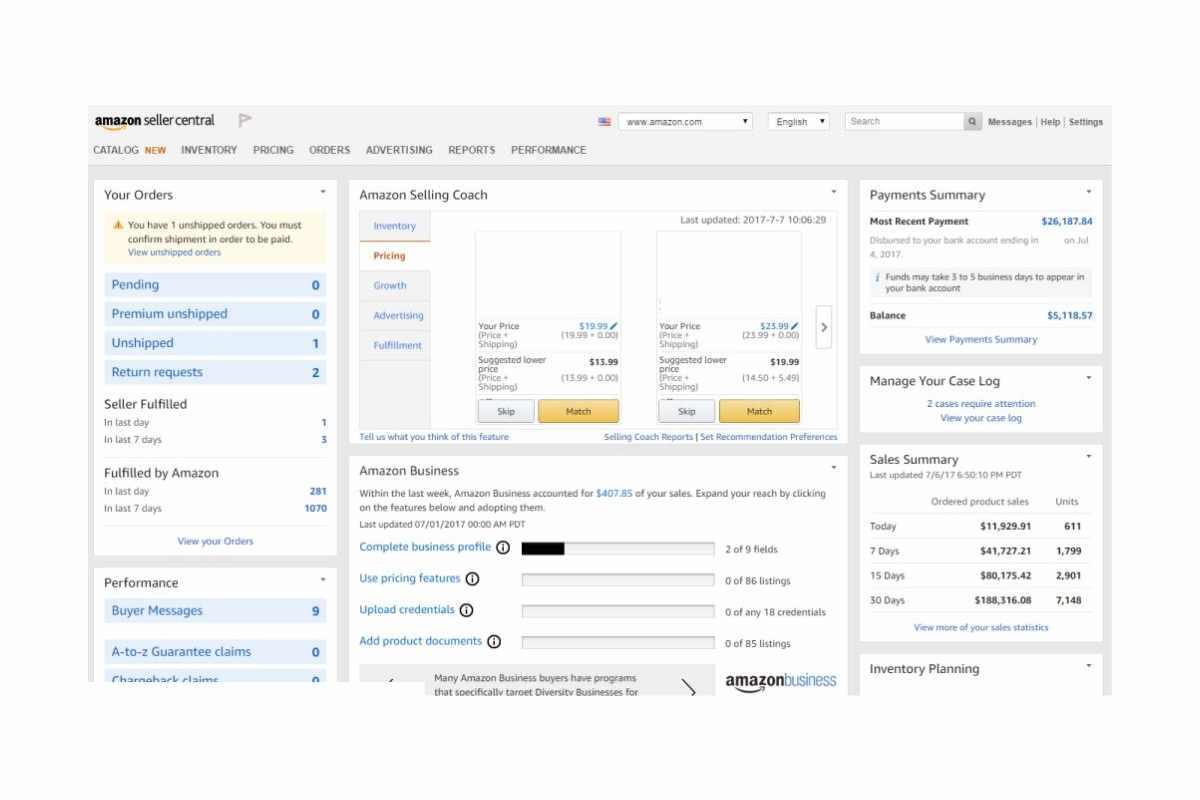The image size is (1200, 800).
Task: Open the Inventory menu in navigation bar
Action: point(209,150)
